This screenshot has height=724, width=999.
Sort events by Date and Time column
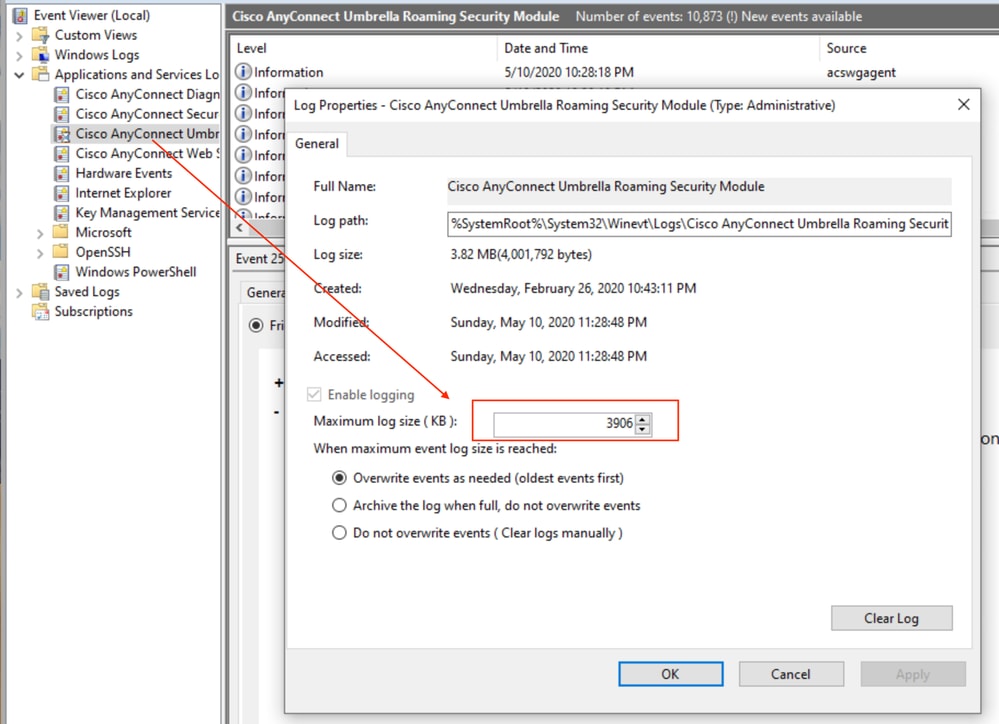[546, 48]
